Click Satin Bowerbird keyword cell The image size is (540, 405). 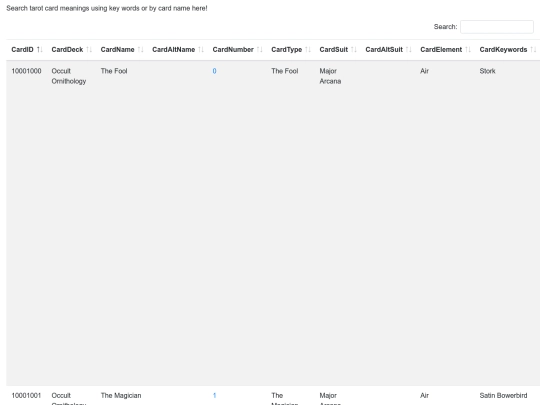[503, 396]
